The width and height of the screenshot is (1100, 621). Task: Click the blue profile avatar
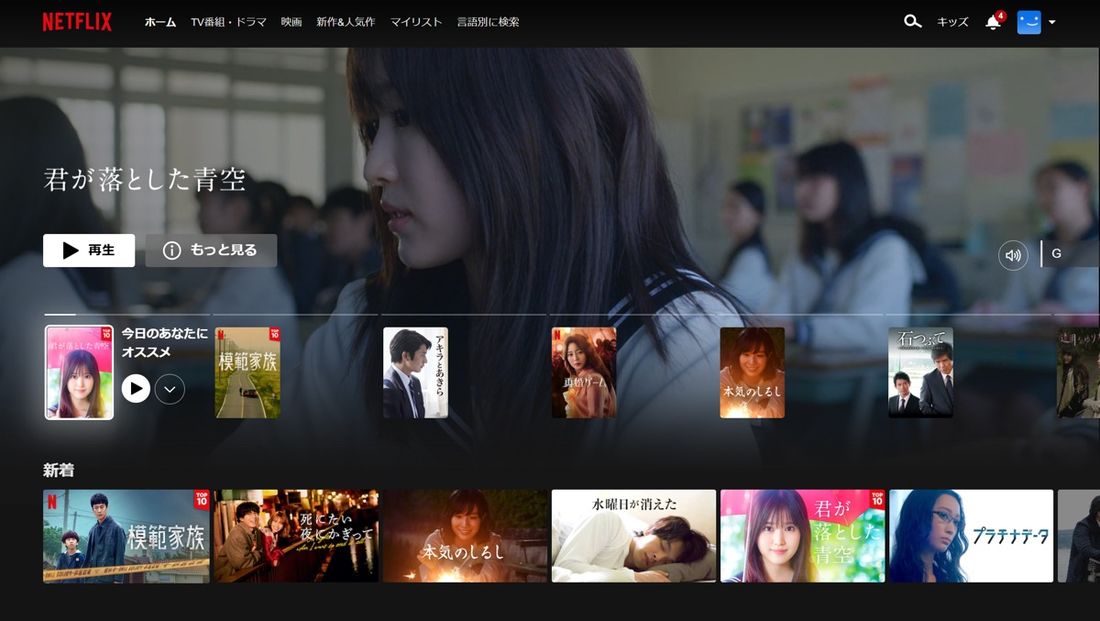[x=1029, y=22]
